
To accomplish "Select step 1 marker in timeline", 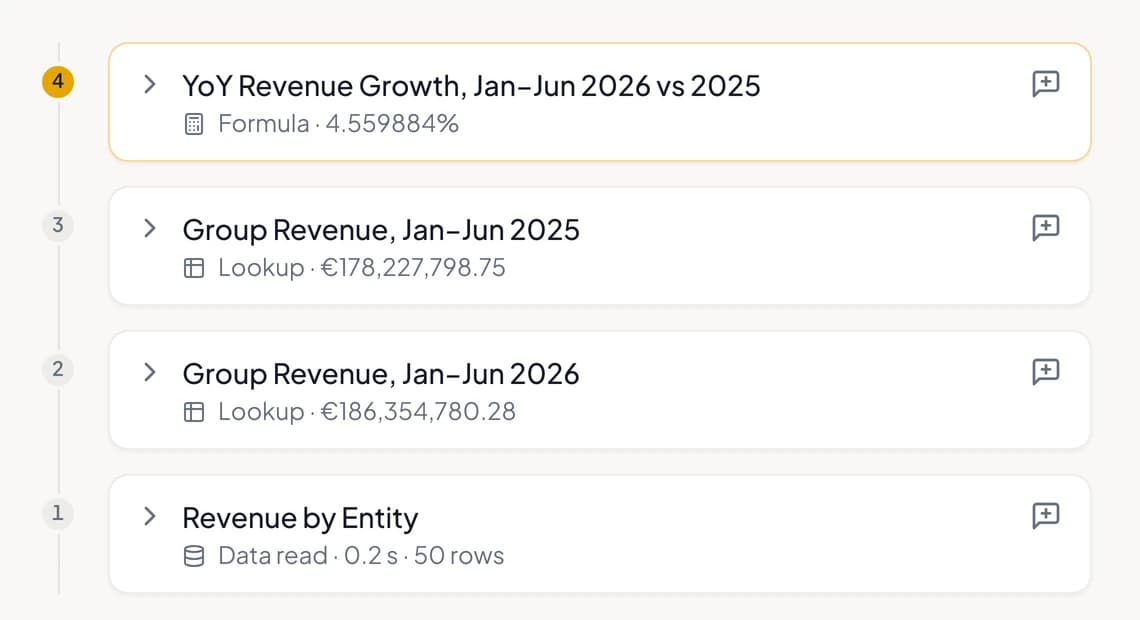I will point(58,513).
